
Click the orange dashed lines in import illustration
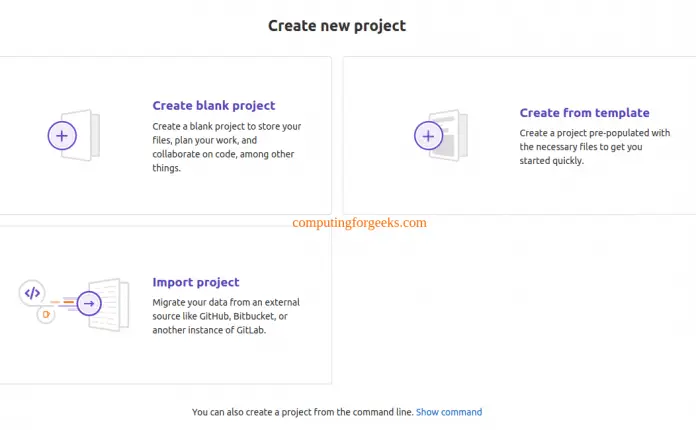tap(66, 301)
